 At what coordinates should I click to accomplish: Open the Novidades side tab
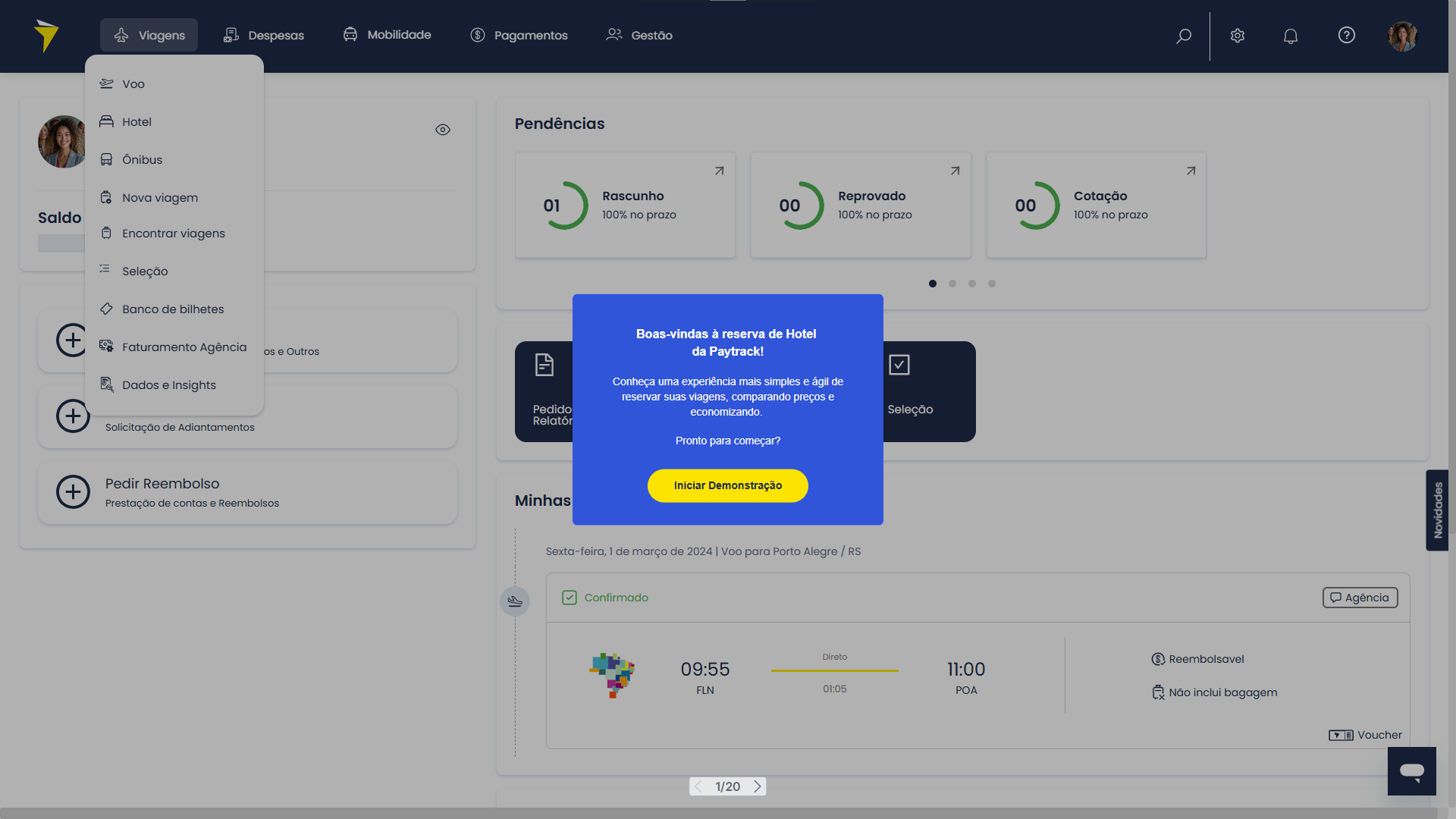pyautogui.click(x=1437, y=510)
